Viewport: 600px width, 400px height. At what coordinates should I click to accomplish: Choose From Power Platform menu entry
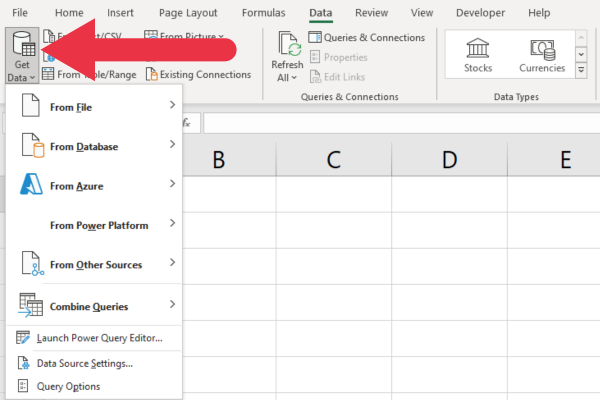pyautogui.click(x=94, y=224)
